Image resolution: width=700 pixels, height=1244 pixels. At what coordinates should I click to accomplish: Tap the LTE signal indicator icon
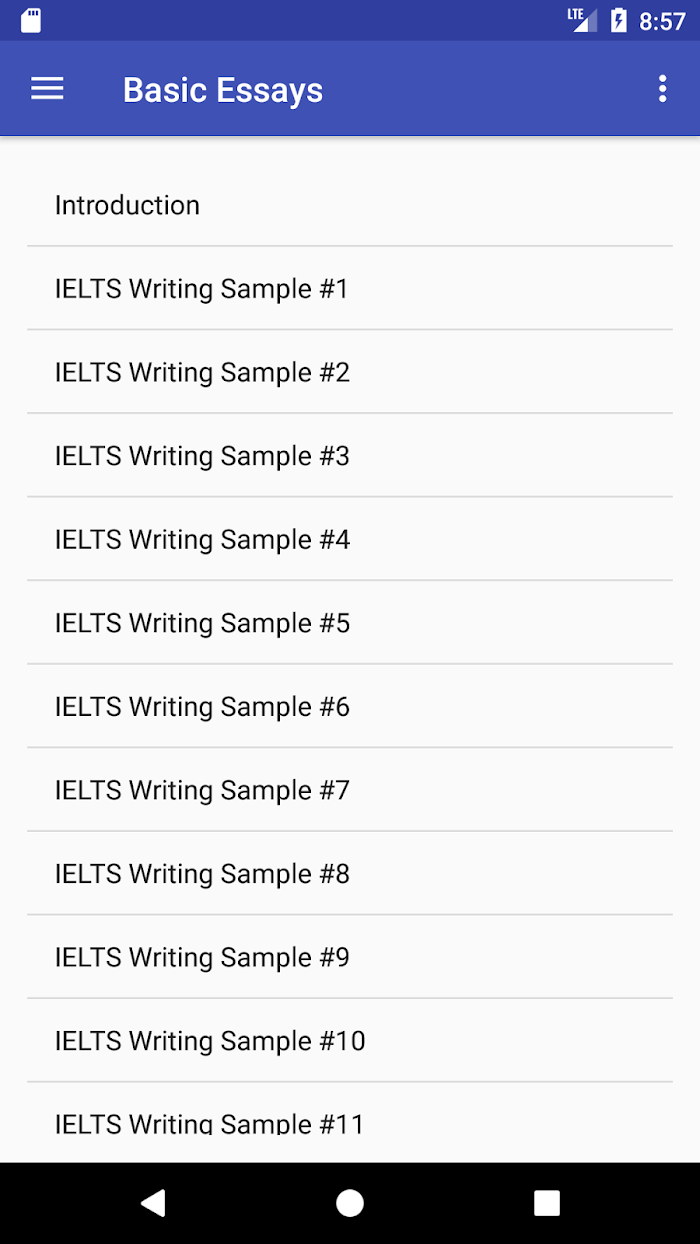point(582,20)
